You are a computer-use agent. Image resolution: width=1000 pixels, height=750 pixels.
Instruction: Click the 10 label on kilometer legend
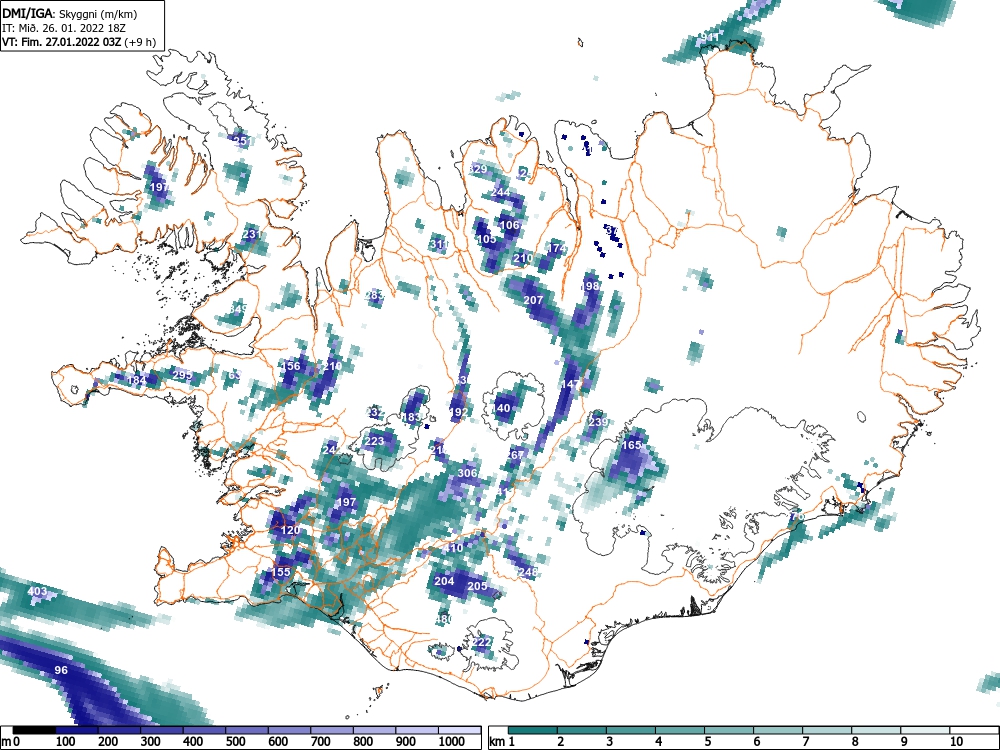tap(956, 741)
